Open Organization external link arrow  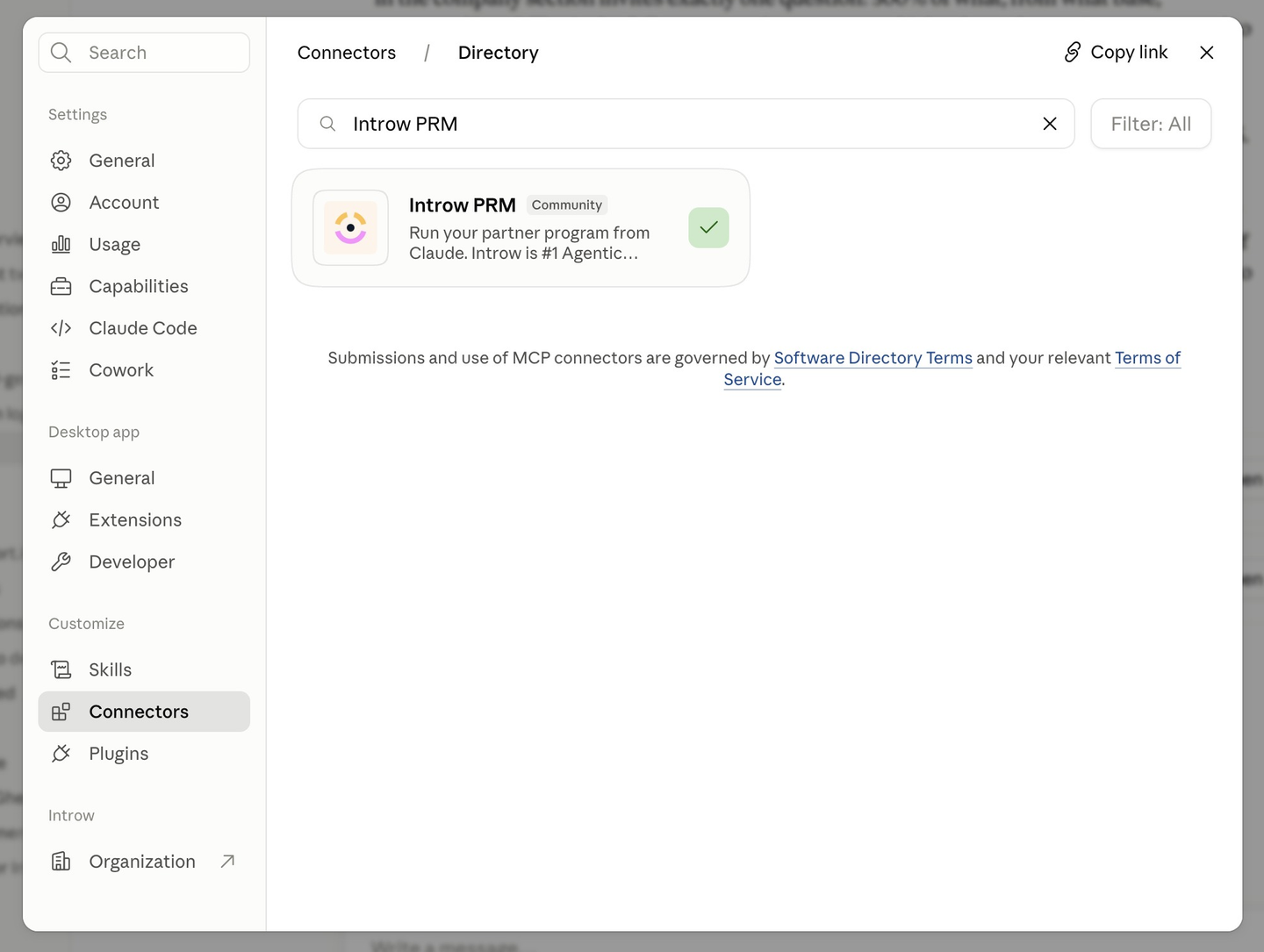pyautogui.click(x=227, y=862)
